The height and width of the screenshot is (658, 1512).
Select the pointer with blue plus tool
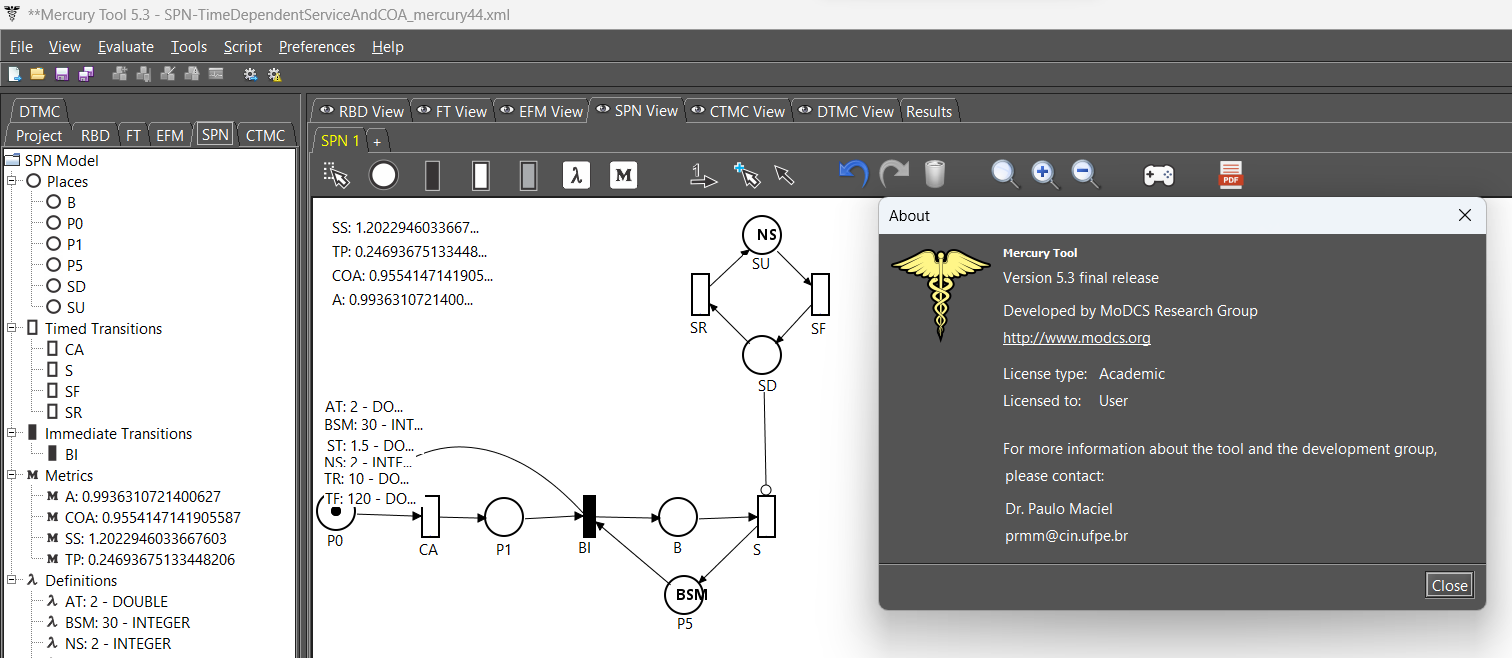click(x=746, y=175)
